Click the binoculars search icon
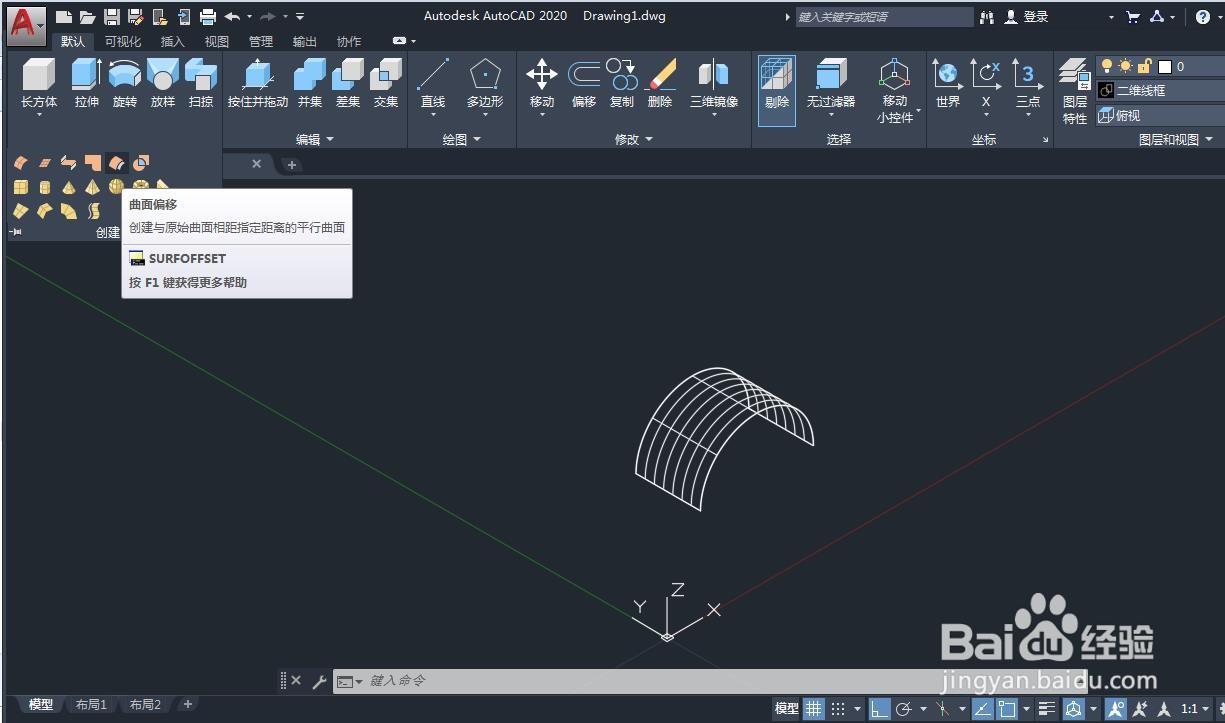 tap(988, 17)
